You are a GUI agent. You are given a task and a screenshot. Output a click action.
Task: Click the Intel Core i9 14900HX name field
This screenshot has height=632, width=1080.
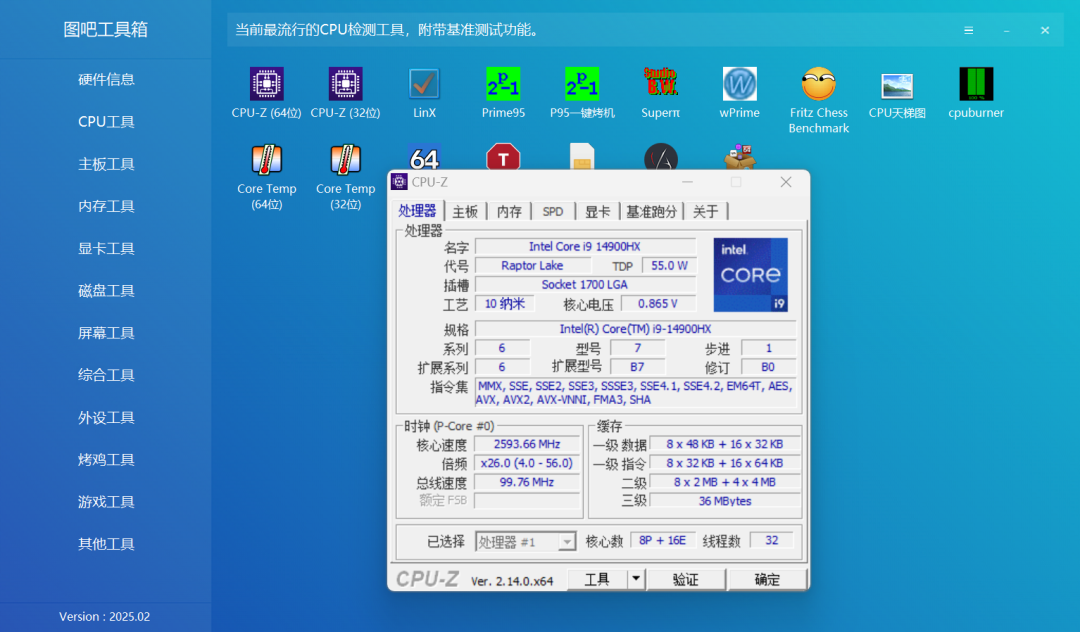click(585, 246)
